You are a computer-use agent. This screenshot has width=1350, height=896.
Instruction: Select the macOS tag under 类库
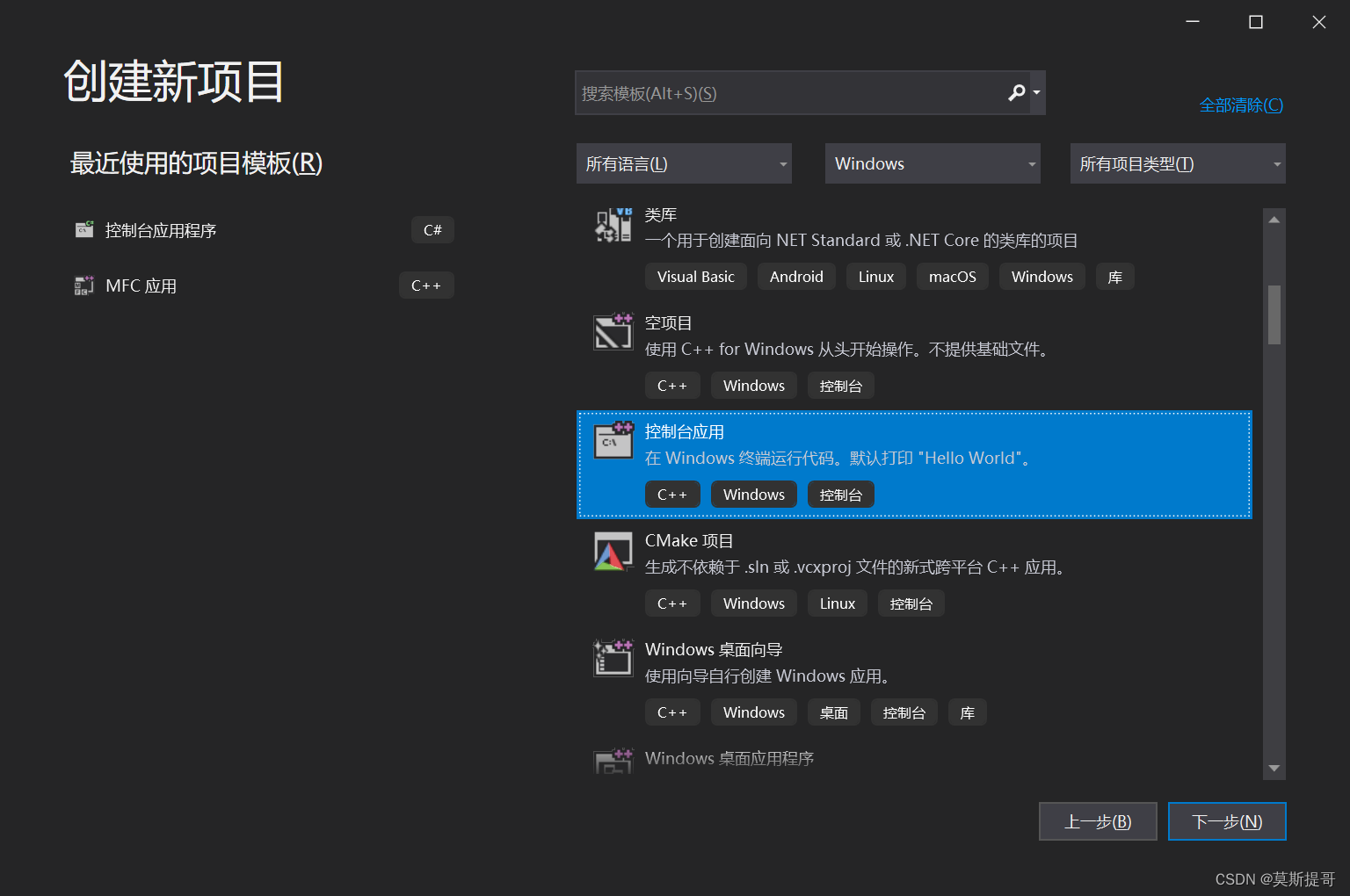952,276
